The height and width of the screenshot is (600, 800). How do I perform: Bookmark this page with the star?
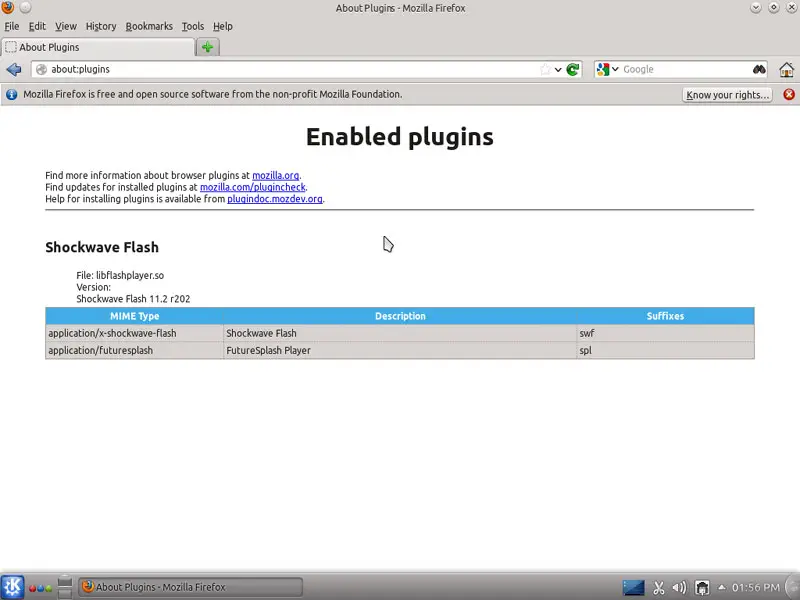coord(545,69)
